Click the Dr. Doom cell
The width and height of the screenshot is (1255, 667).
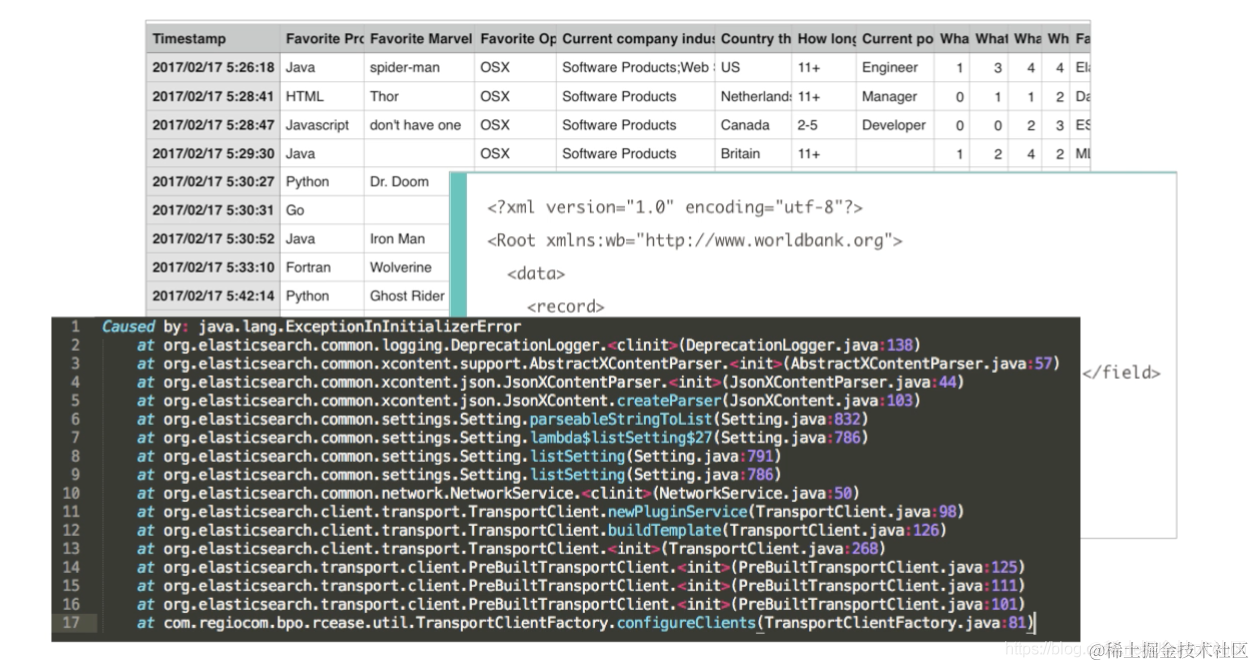[407, 182]
